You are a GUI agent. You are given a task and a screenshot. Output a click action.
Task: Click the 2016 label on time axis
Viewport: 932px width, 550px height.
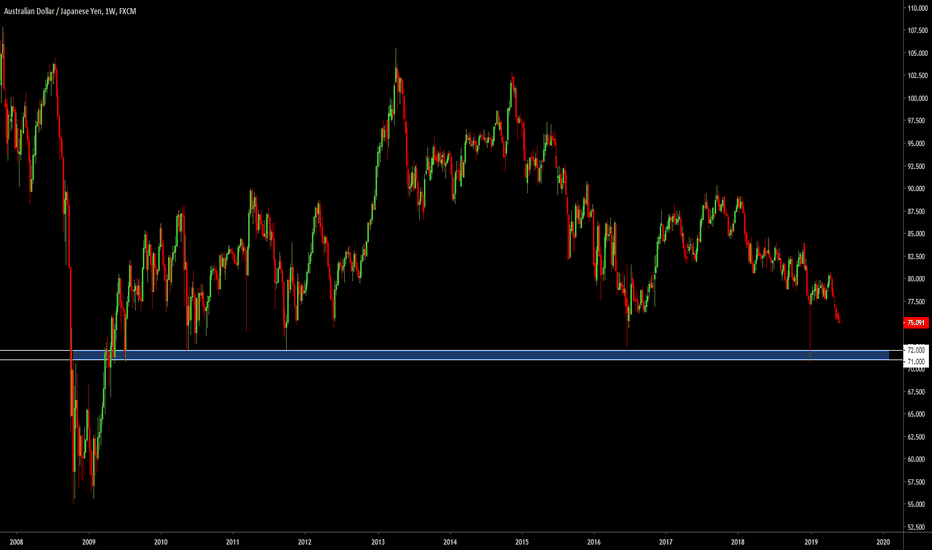click(594, 542)
